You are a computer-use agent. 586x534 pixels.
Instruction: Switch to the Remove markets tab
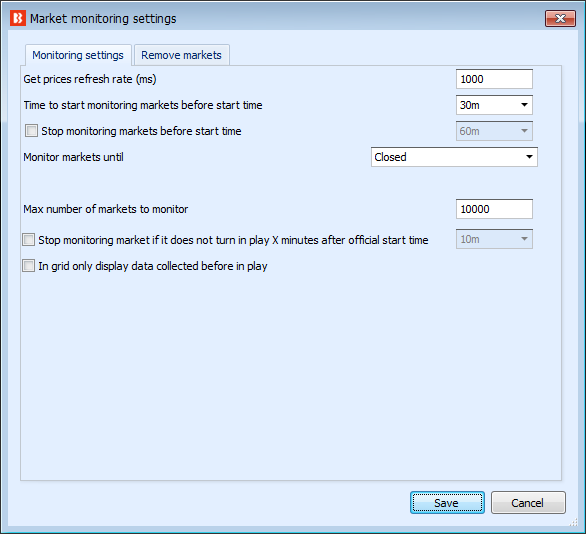click(x=182, y=55)
